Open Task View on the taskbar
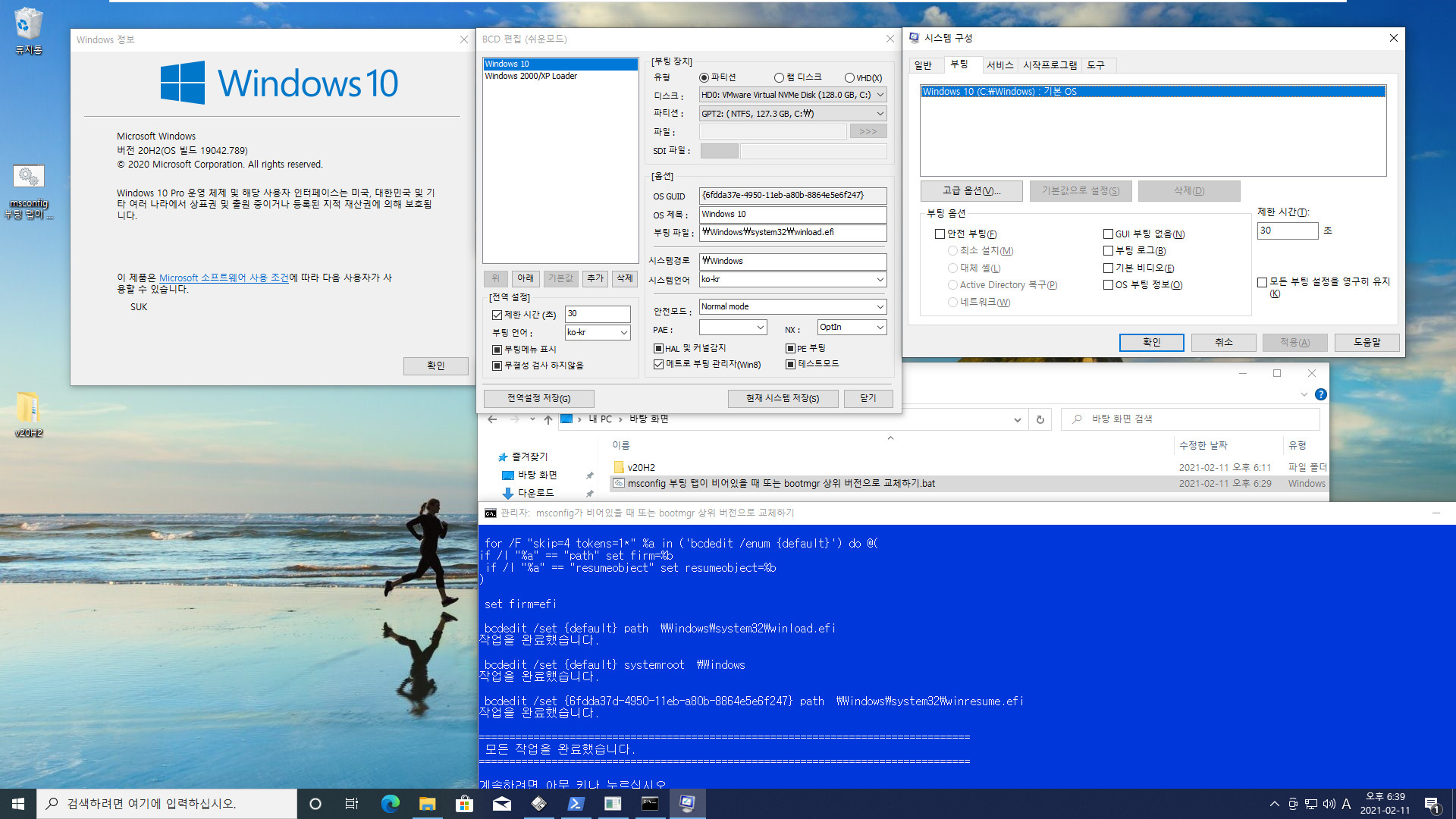1456x819 pixels. [x=352, y=804]
